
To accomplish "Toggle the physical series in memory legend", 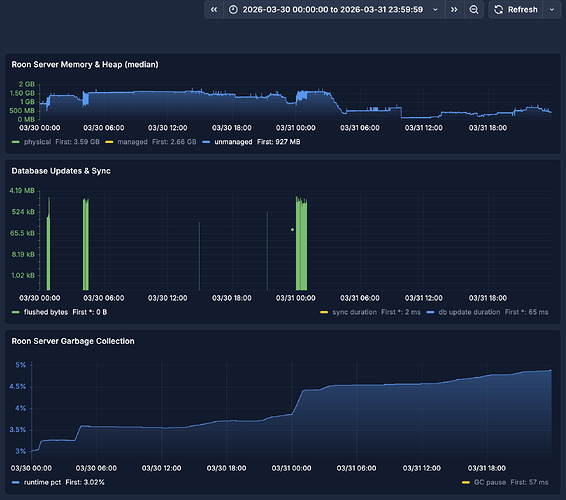I will (x=38, y=142).
